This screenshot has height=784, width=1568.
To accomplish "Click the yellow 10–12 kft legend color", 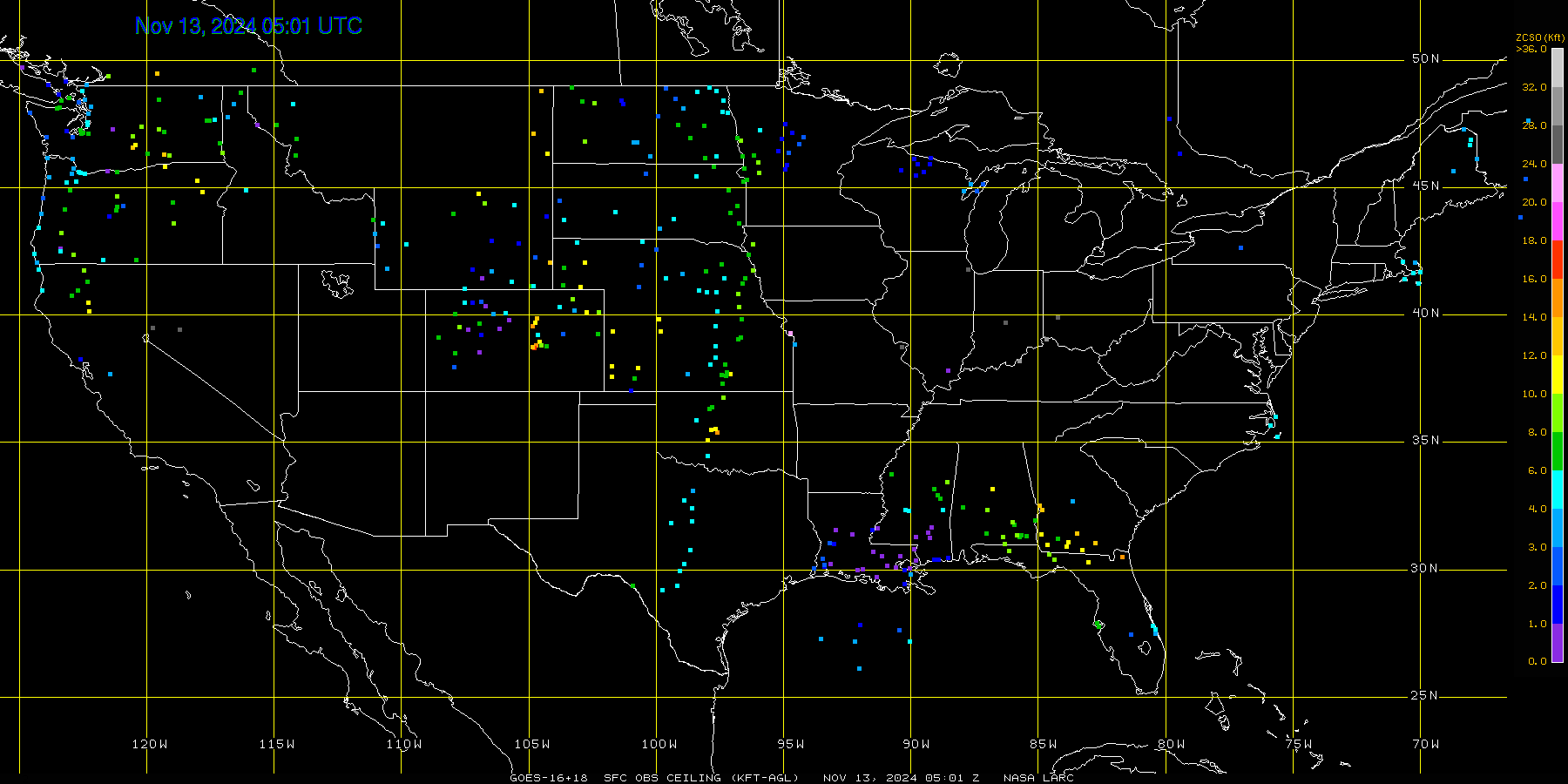I will [x=1558, y=375].
